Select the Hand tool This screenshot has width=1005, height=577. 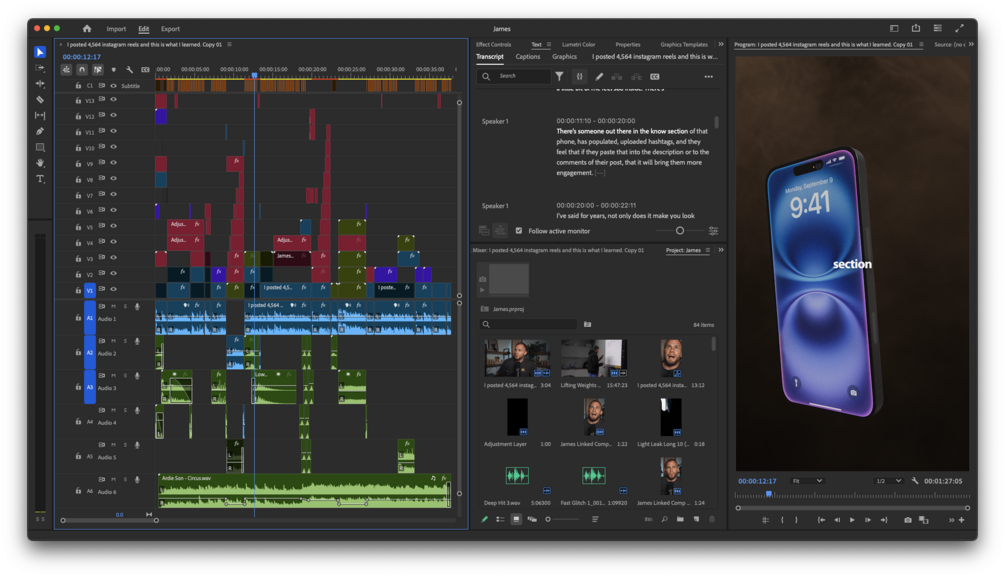pos(40,163)
